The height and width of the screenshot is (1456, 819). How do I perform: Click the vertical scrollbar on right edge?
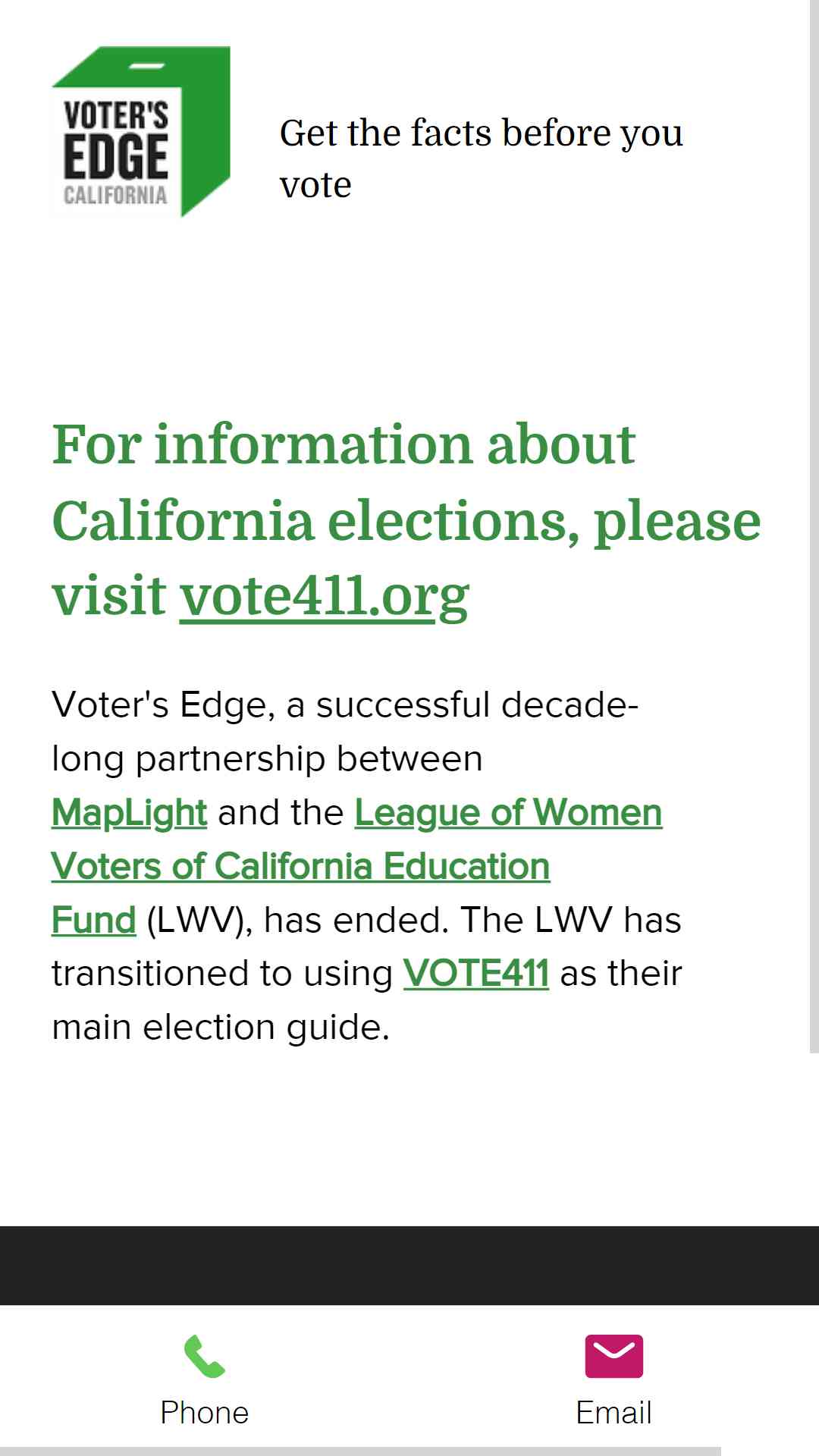point(814,526)
